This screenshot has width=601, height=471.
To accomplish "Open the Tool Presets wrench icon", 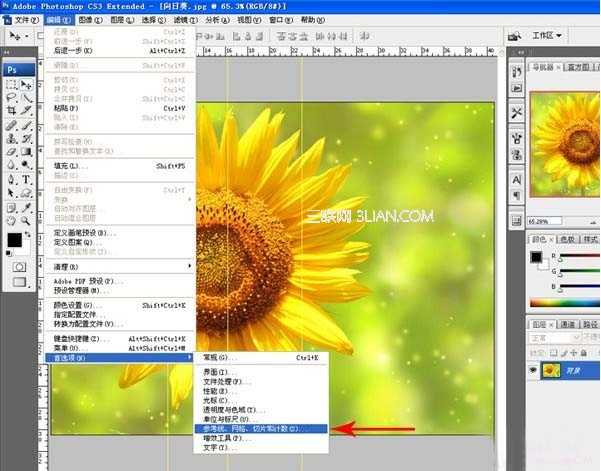I will (517, 113).
